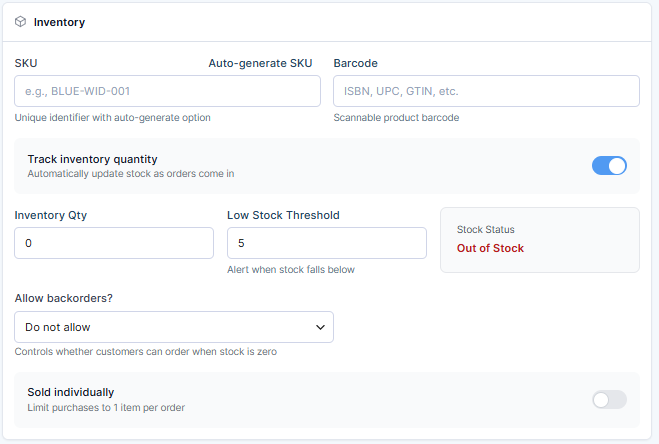Enable the Sold individually toggle
The height and width of the screenshot is (444, 659).
[609, 399]
